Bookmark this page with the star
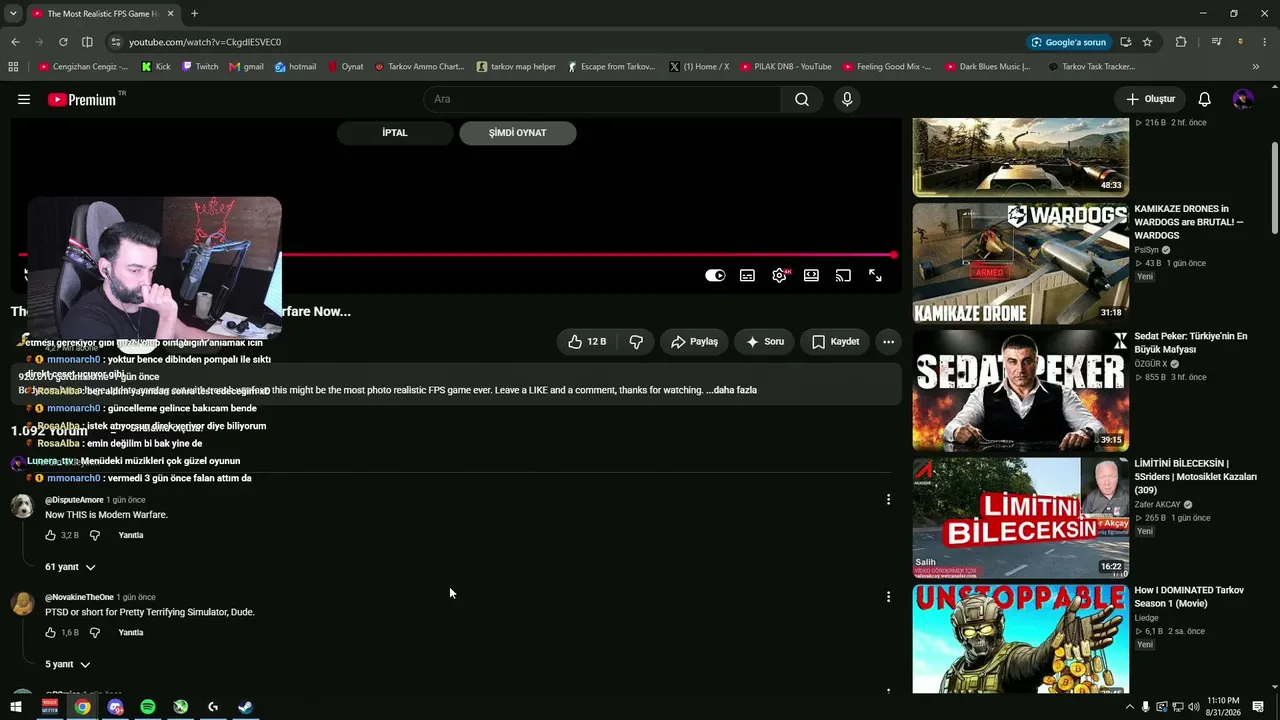 click(1147, 42)
